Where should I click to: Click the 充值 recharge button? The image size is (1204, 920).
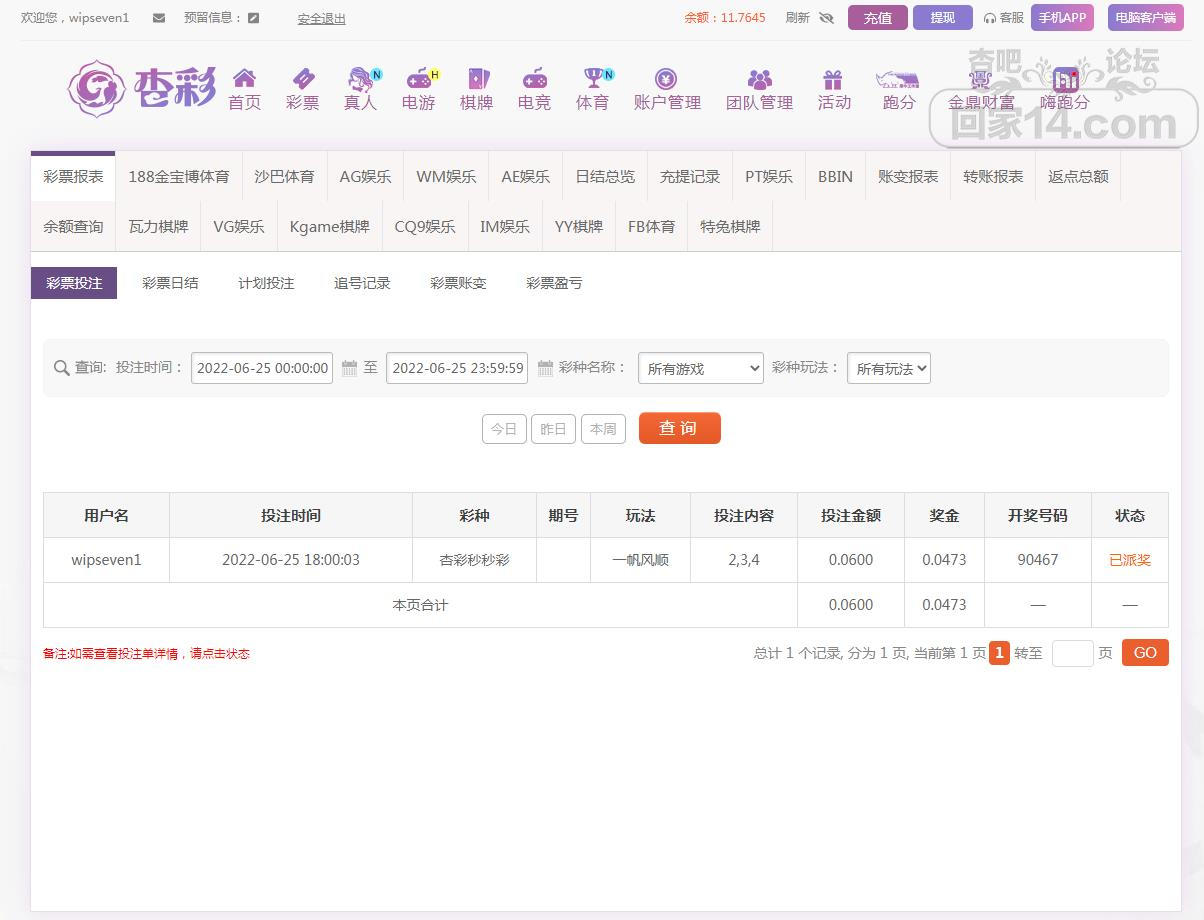pos(877,18)
